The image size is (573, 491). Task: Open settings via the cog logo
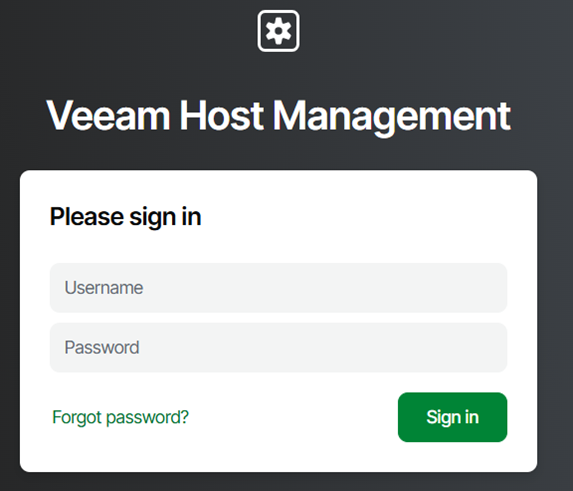(278, 31)
